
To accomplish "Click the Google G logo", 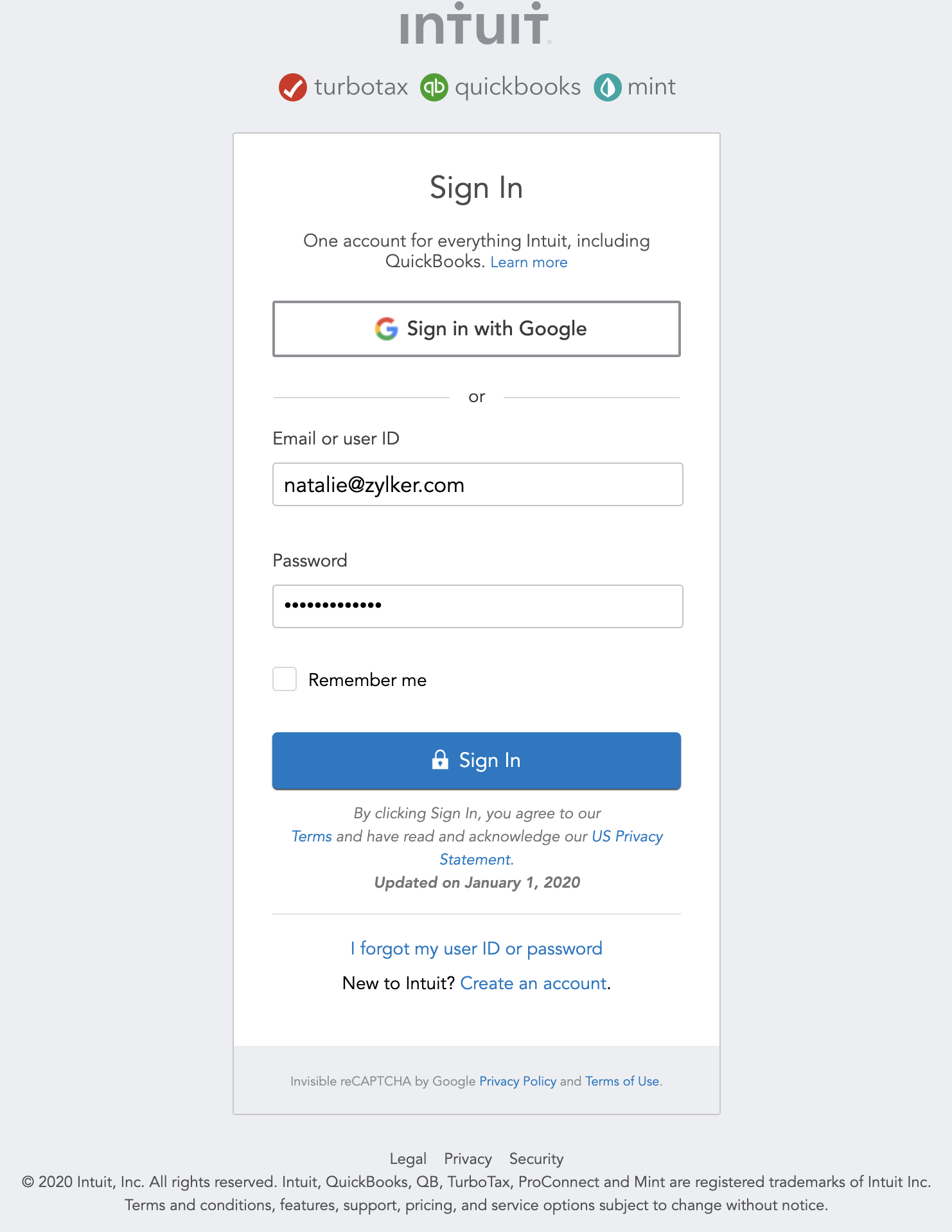I will (386, 329).
